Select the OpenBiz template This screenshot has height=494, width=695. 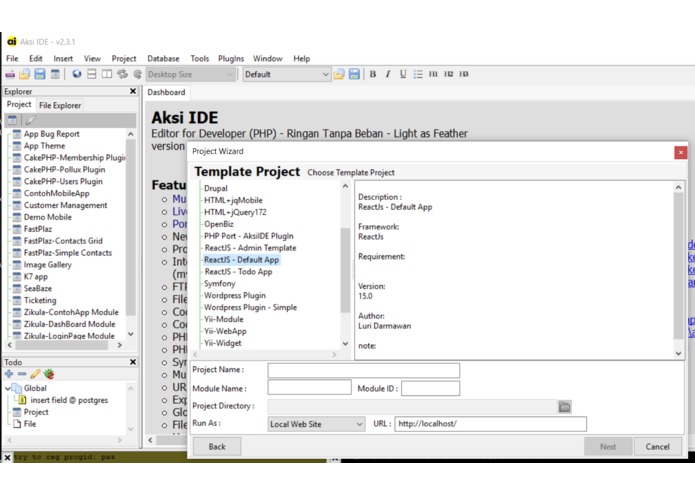[219, 224]
